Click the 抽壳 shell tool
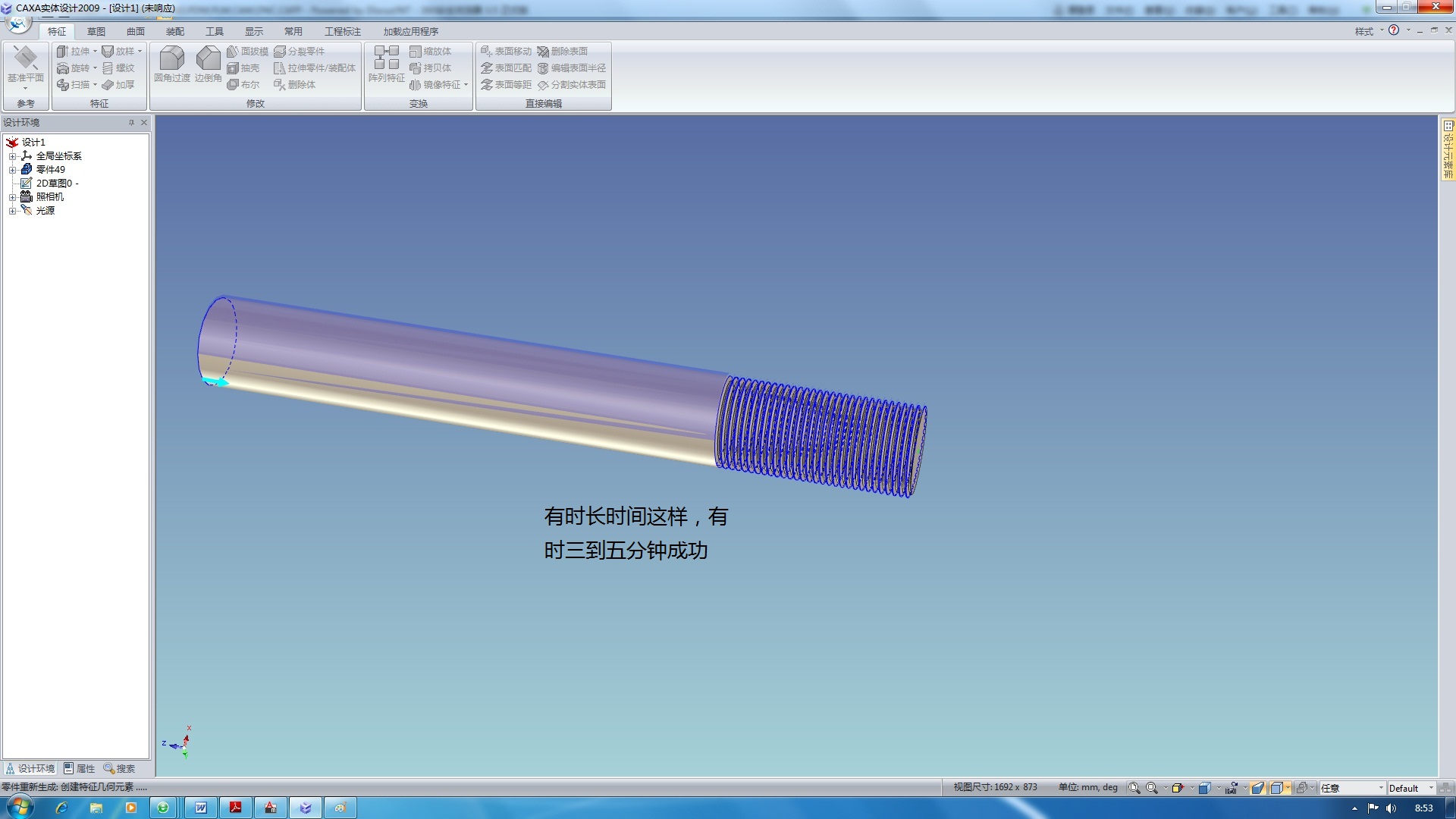The width and height of the screenshot is (1456, 819). coord(243,67)
